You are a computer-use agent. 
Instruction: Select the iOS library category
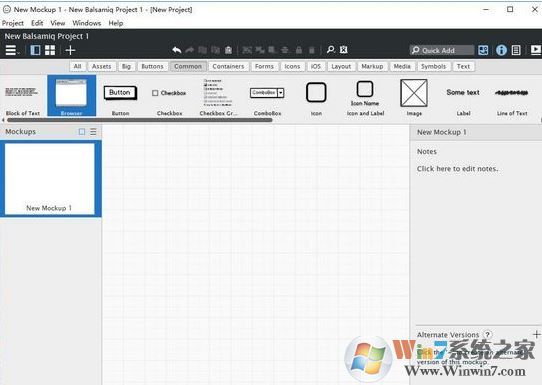point(316,66)
